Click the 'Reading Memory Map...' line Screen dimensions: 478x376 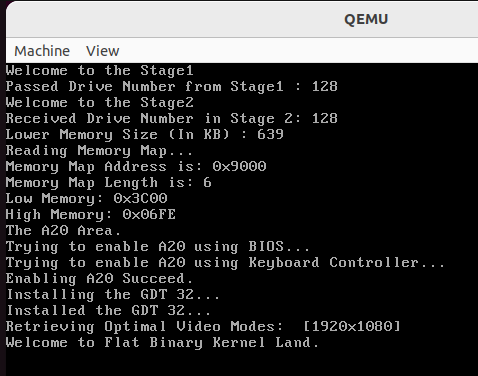pos(99,151)
